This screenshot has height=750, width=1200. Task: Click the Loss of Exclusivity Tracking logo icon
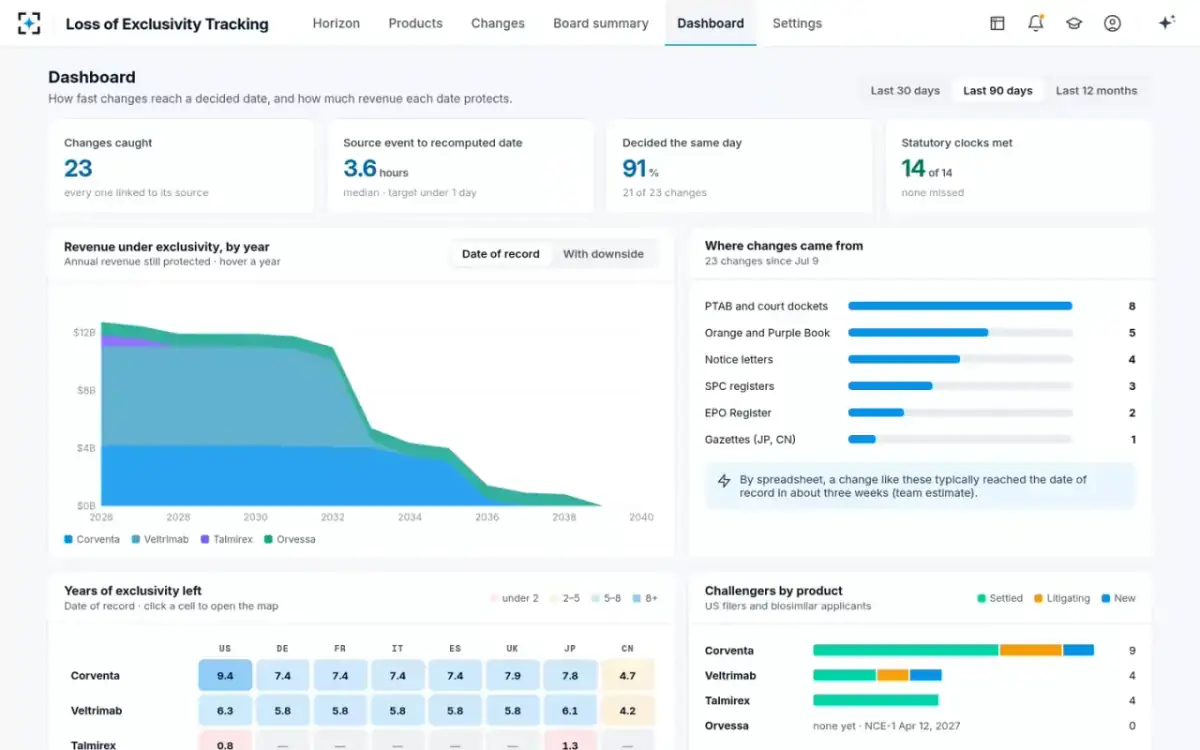[x=30, y=23]
